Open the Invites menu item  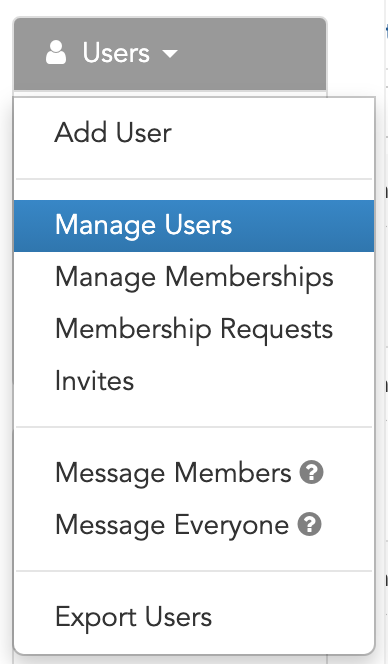pos(194,381)
